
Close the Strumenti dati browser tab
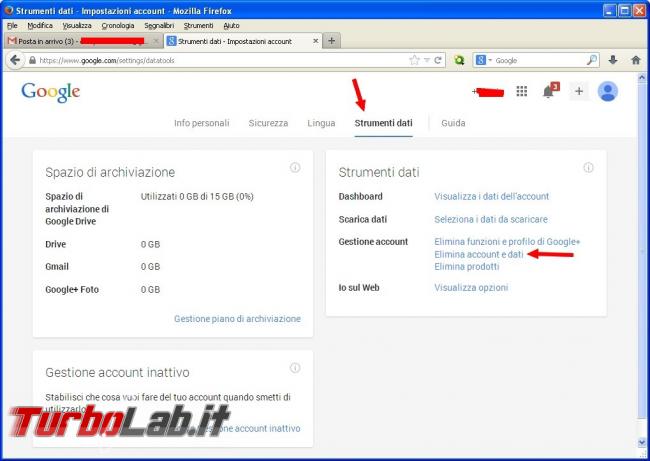(x=315, y=41)
